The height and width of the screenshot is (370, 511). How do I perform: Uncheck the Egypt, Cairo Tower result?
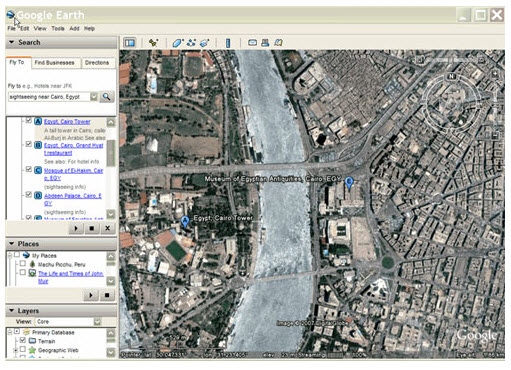(29, 120)
